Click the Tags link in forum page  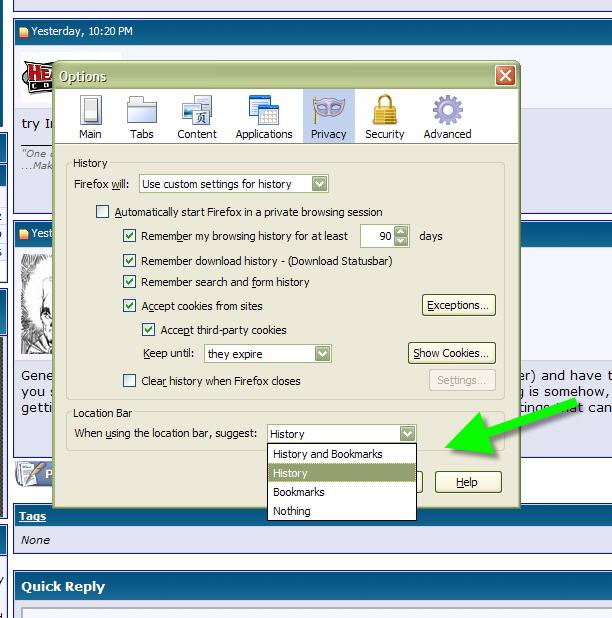[33, 516]
